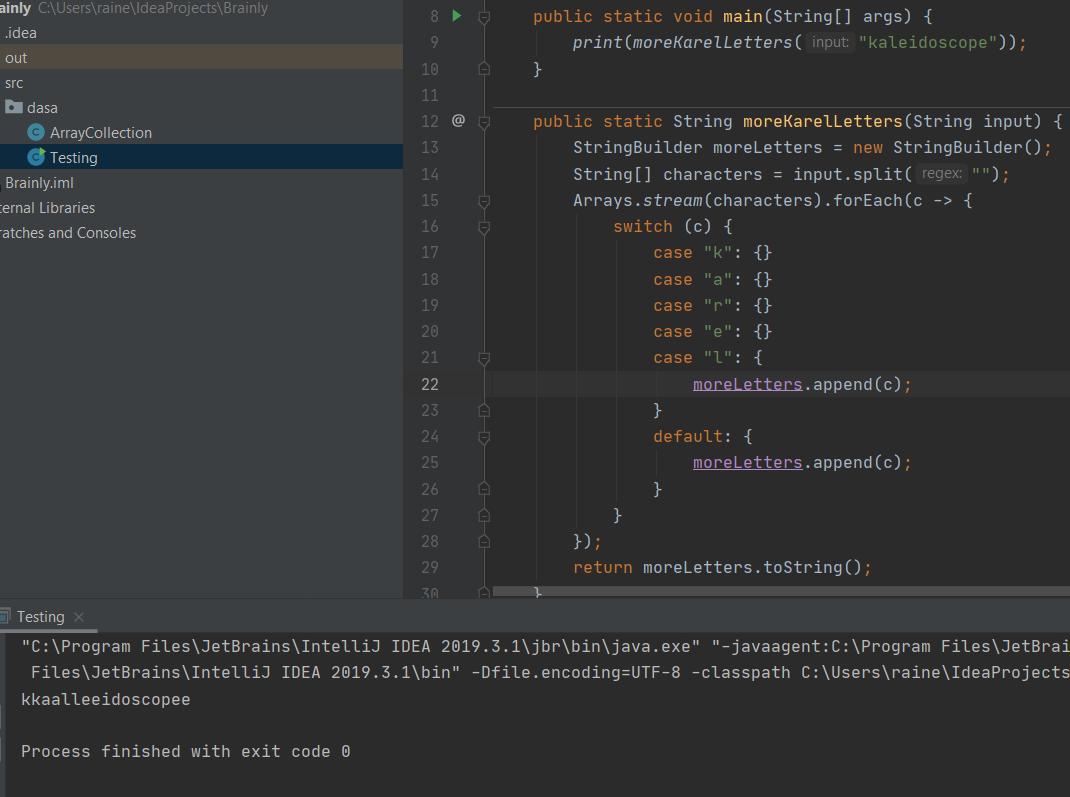This screenshot has width=1070, height=797.
Task: Fold the switch block on line 16
Action: pos(484,227)
